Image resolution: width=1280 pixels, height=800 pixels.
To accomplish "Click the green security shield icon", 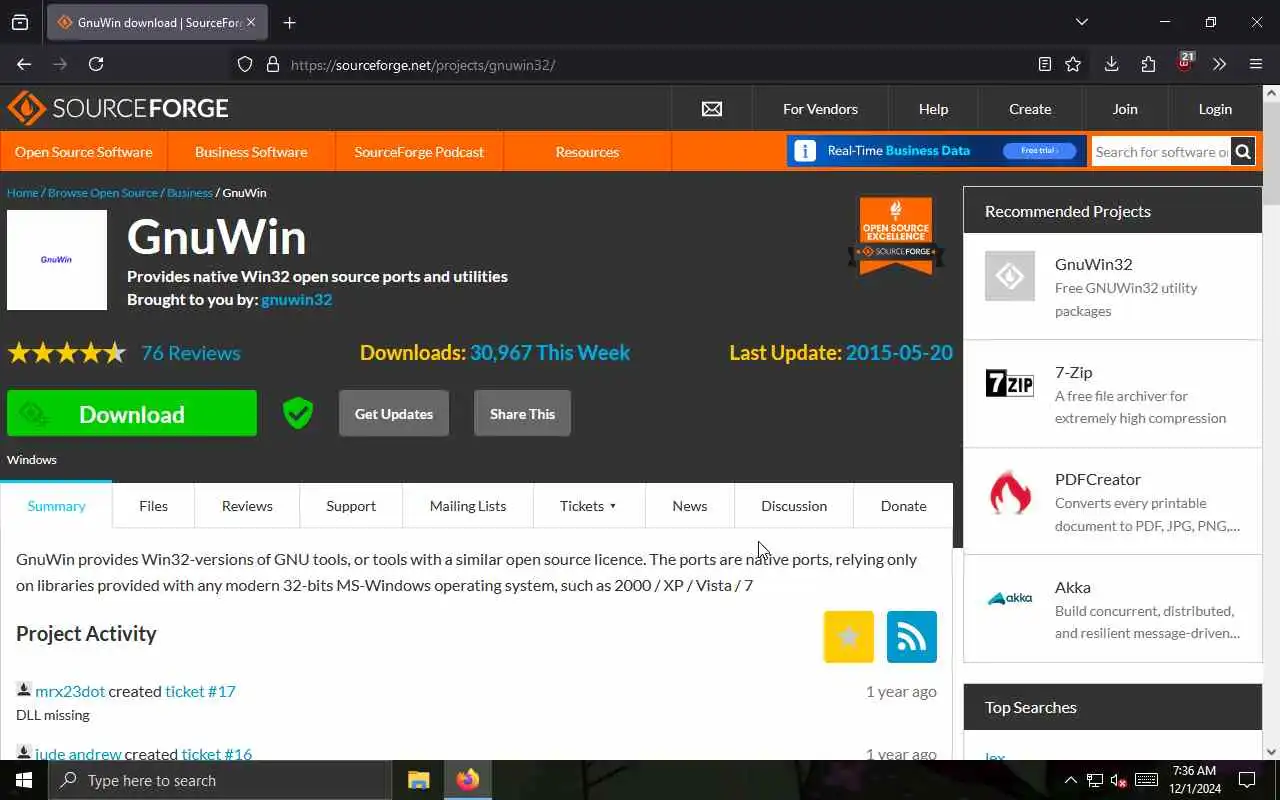I will pos(298,413).
